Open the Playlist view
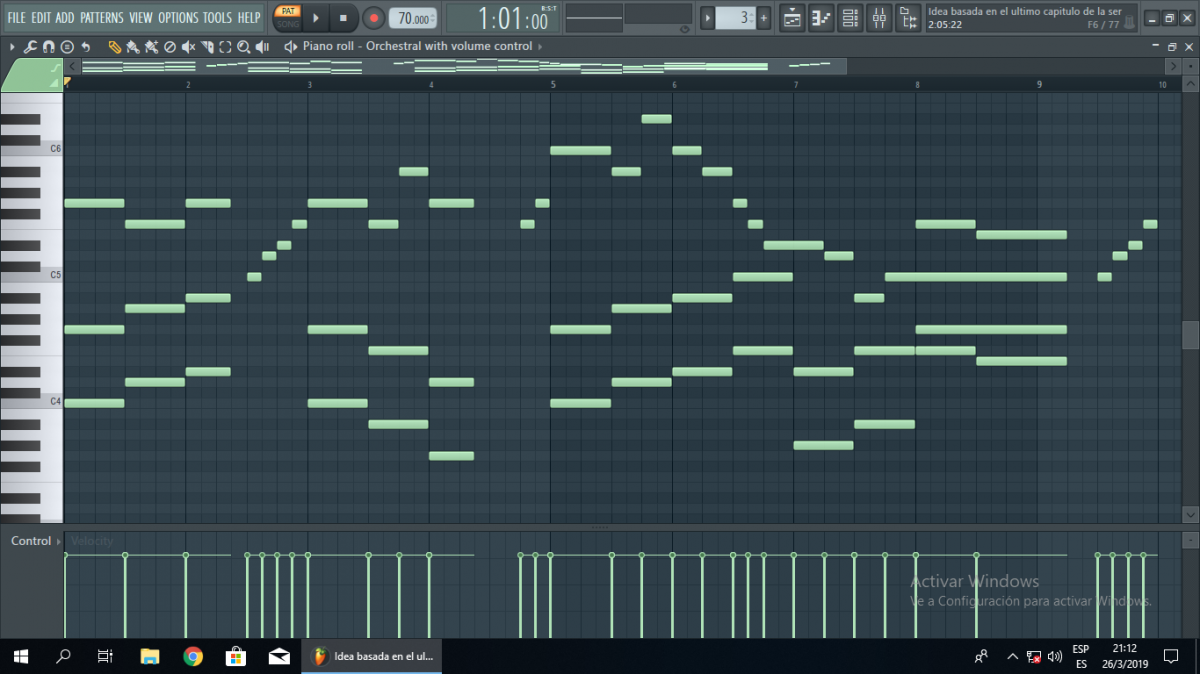 (792, 17)
